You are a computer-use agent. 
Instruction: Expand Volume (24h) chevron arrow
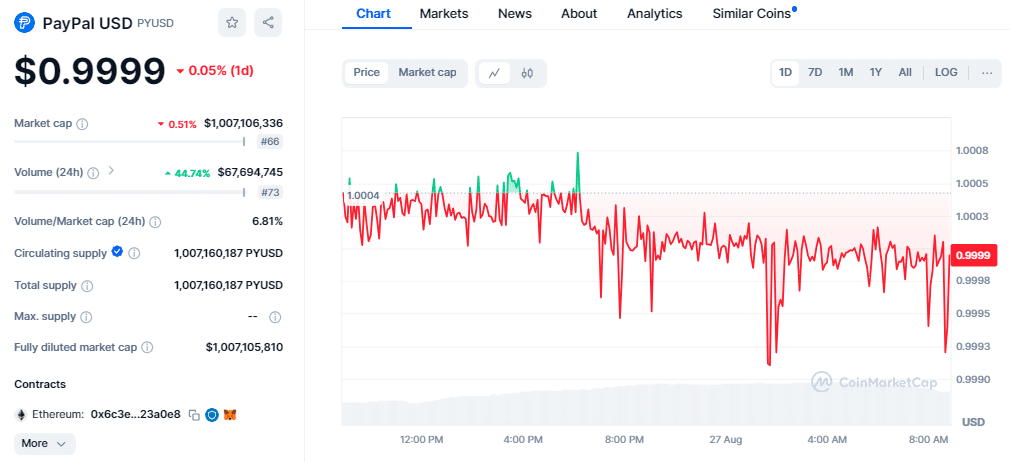[111, 171]
